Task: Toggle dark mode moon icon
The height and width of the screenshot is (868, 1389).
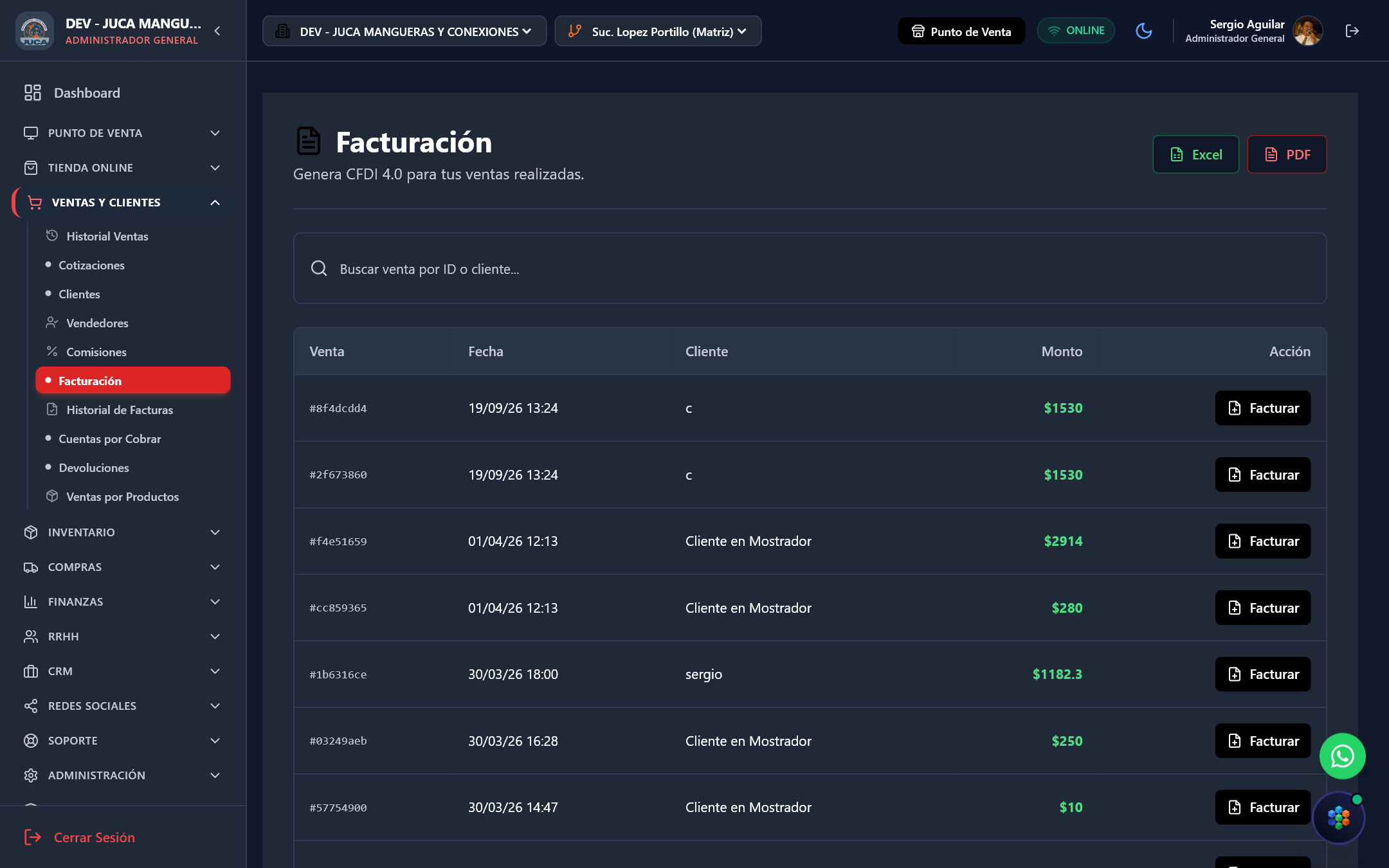Action: pos(1144,31)
